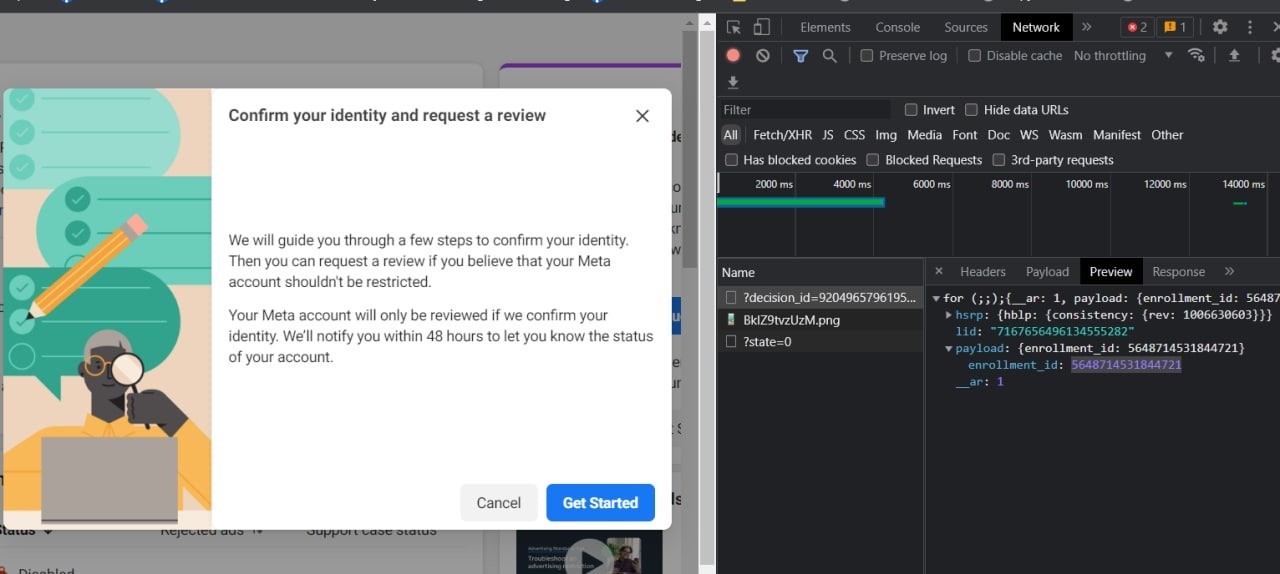Switch to the Sources panel
The image size is (1280, 574).
[966, 27]
